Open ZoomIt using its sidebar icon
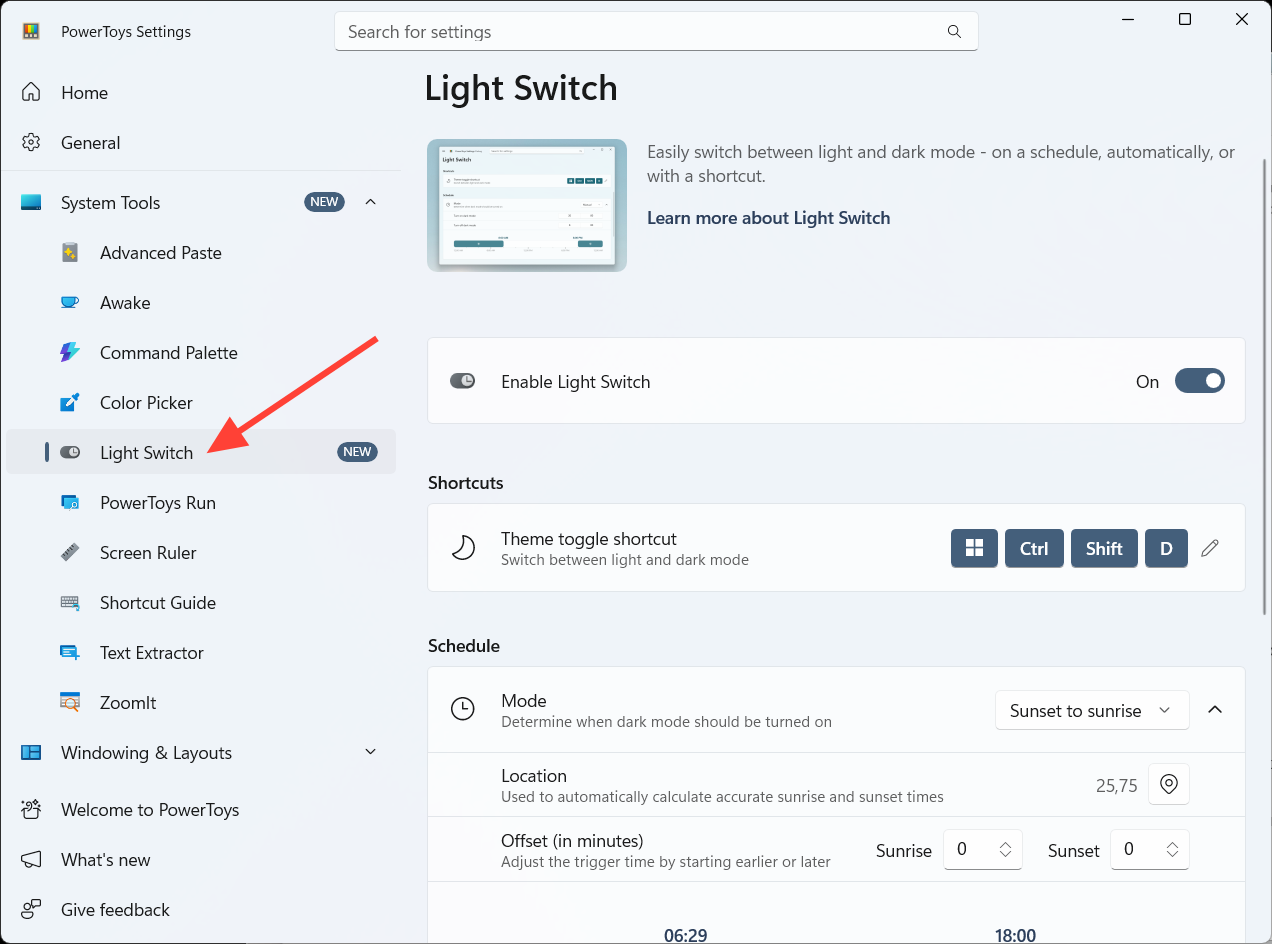Image resolution: width=1272 pixels, height=944 pixels. pos(70,703)
